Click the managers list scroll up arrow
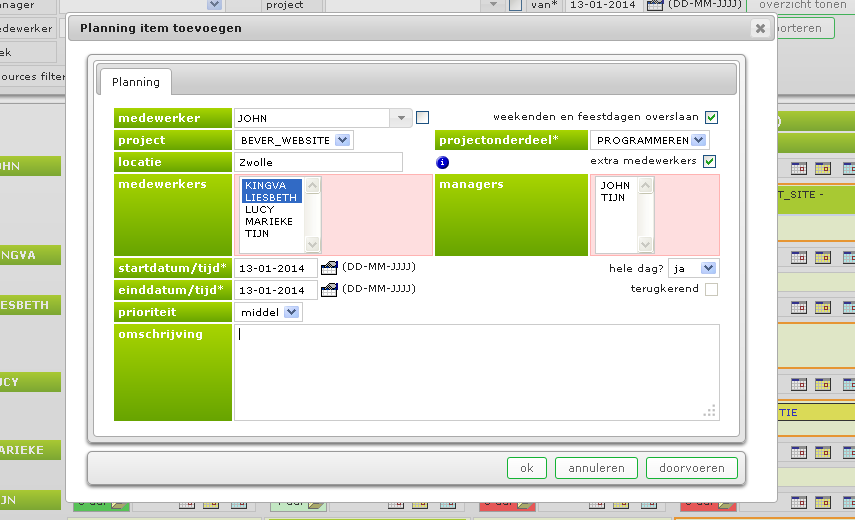 (x=646, y=185)
